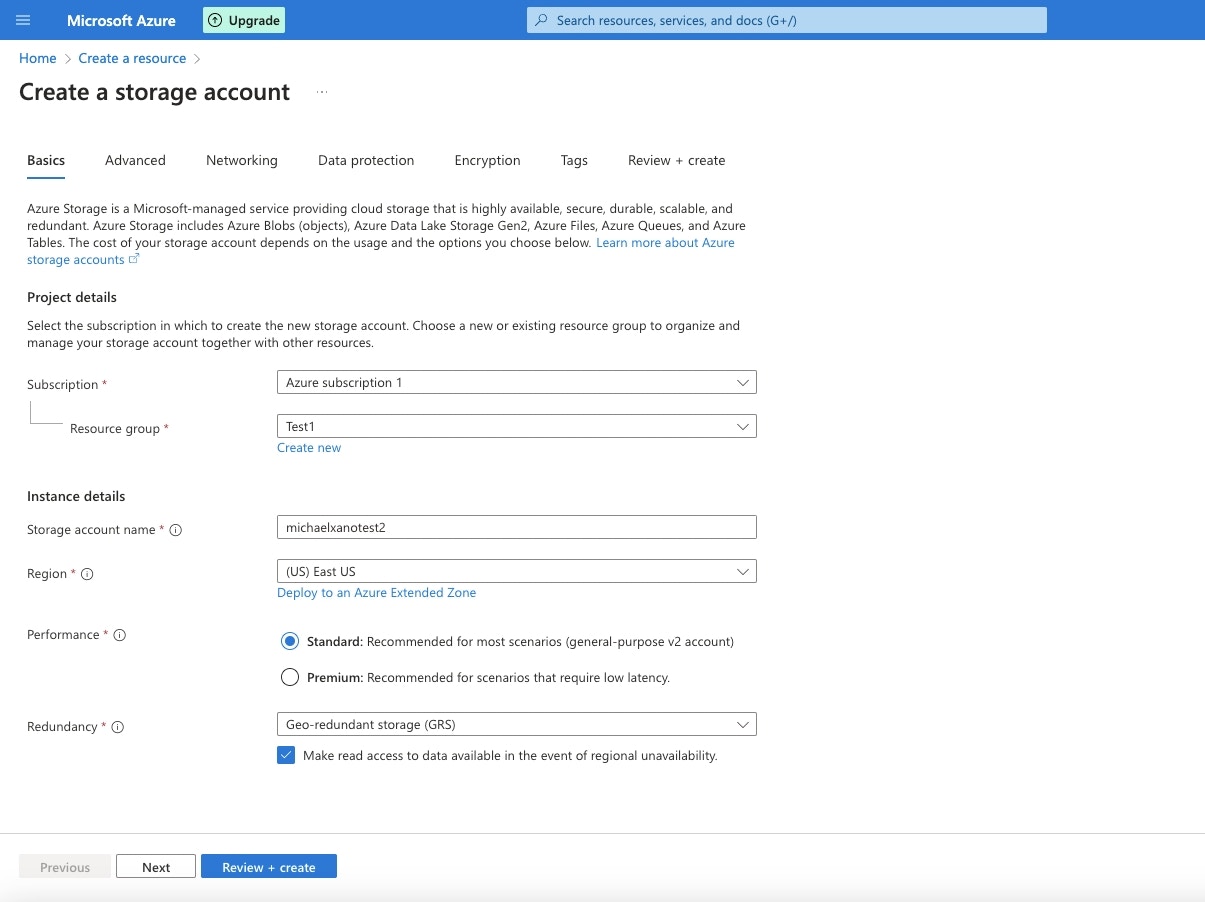Click the search magnifier icon
The image size is (1205, 902).
542,20
